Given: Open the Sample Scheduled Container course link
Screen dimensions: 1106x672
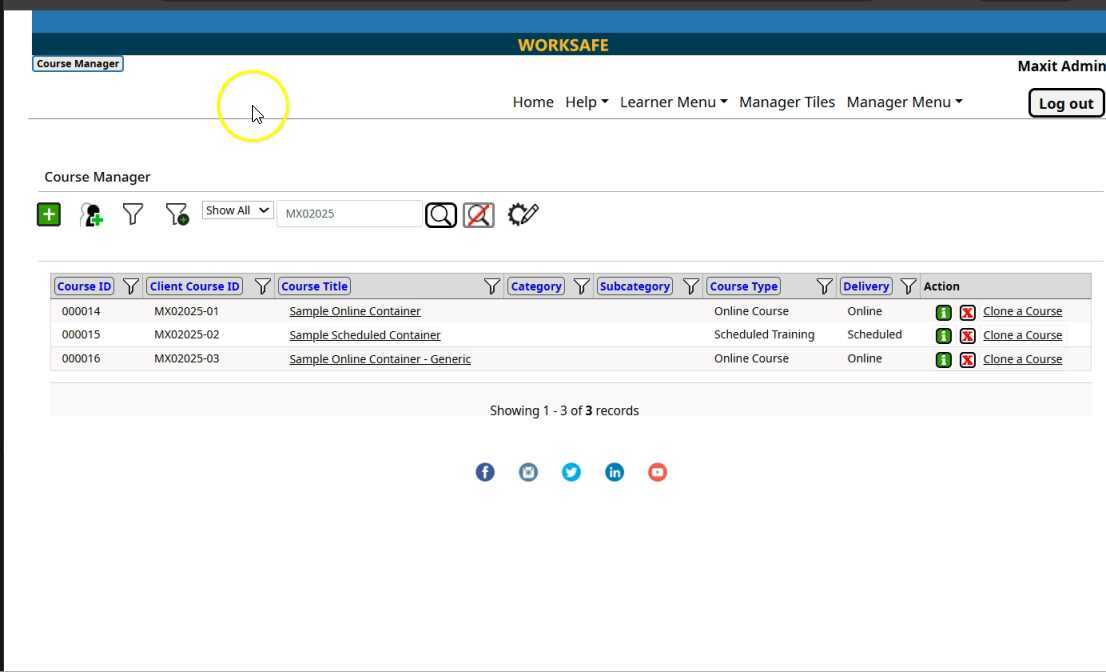Looking at the screenshot, I should point(364,335).
